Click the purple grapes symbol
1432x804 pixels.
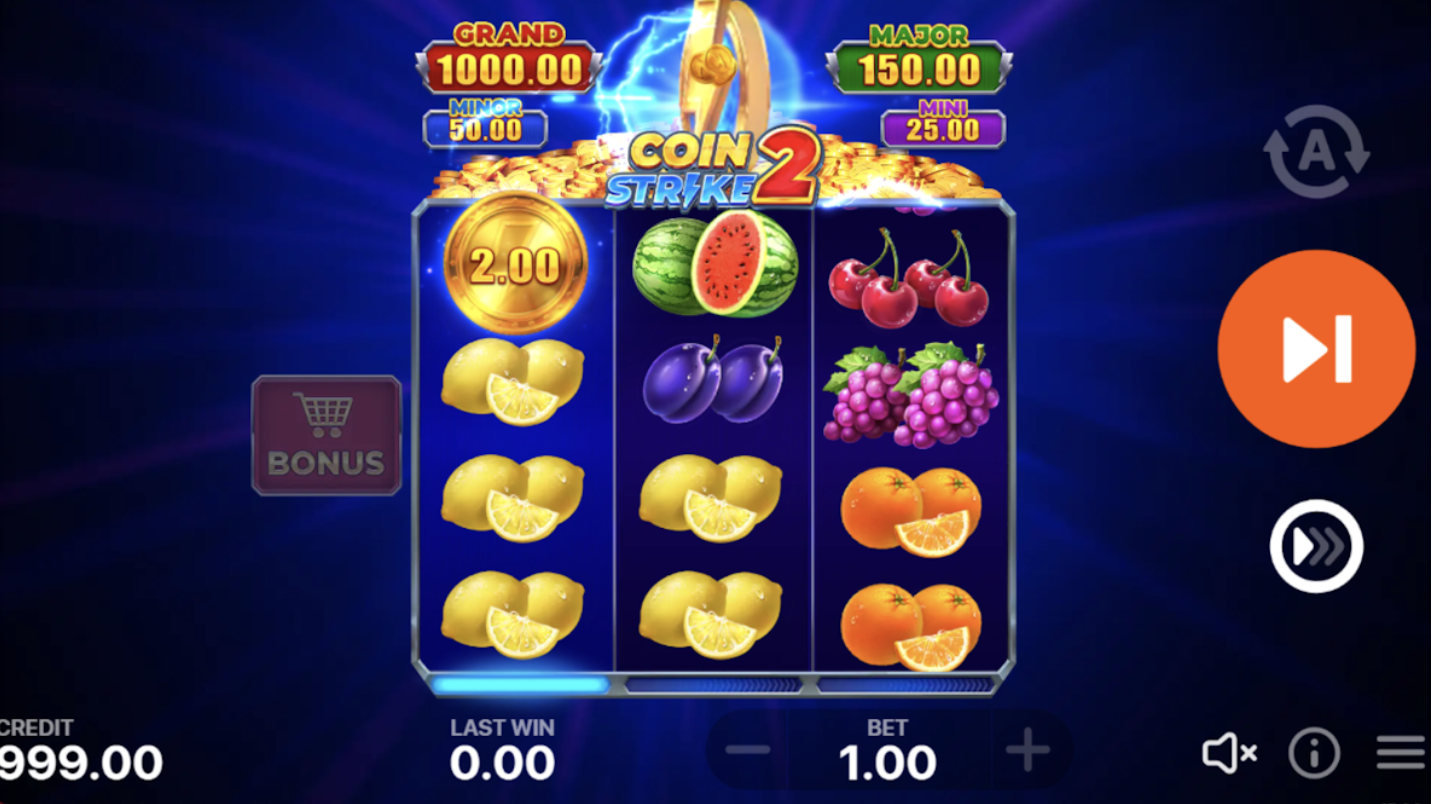click(x=911, y=395)
